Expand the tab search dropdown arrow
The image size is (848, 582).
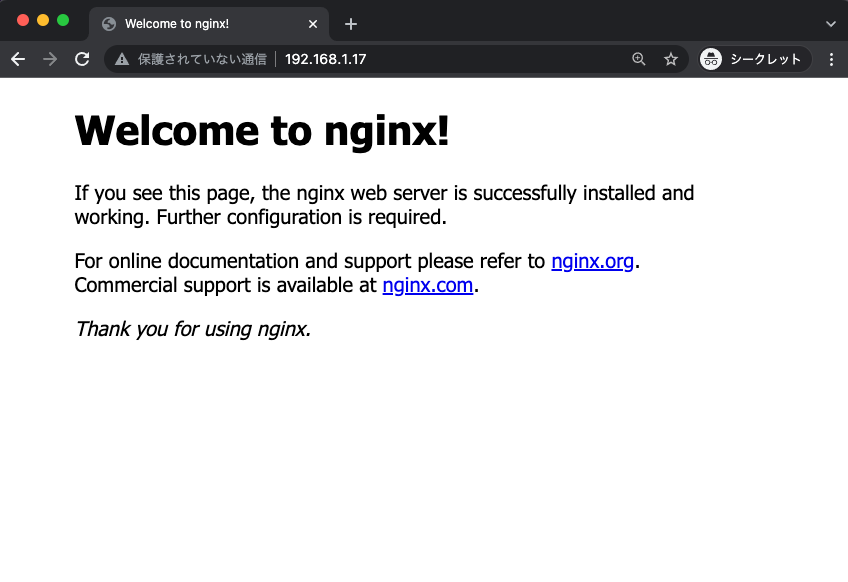click(x=831, y=24)
